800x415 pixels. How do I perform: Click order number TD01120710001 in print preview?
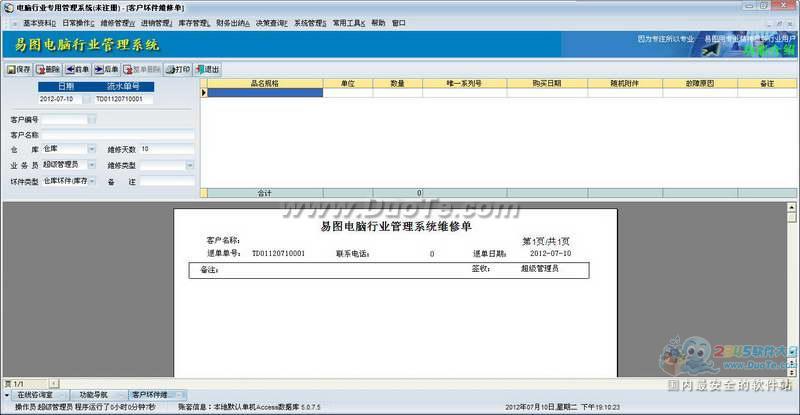(x=279, y=253)
